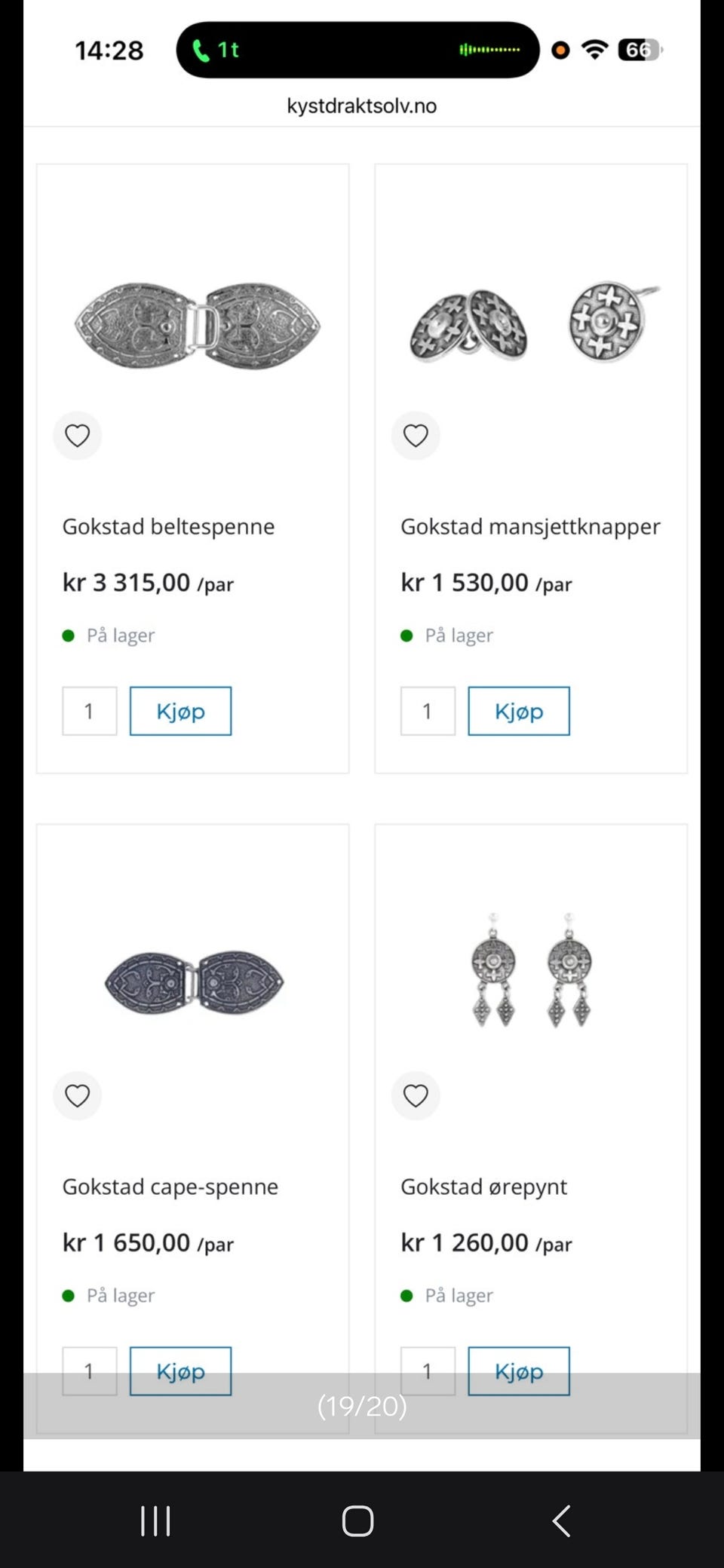Screen dimensions: 724x1568
Task: Tap the audio waveform indicator in island
Action: [x=489, y=50]
